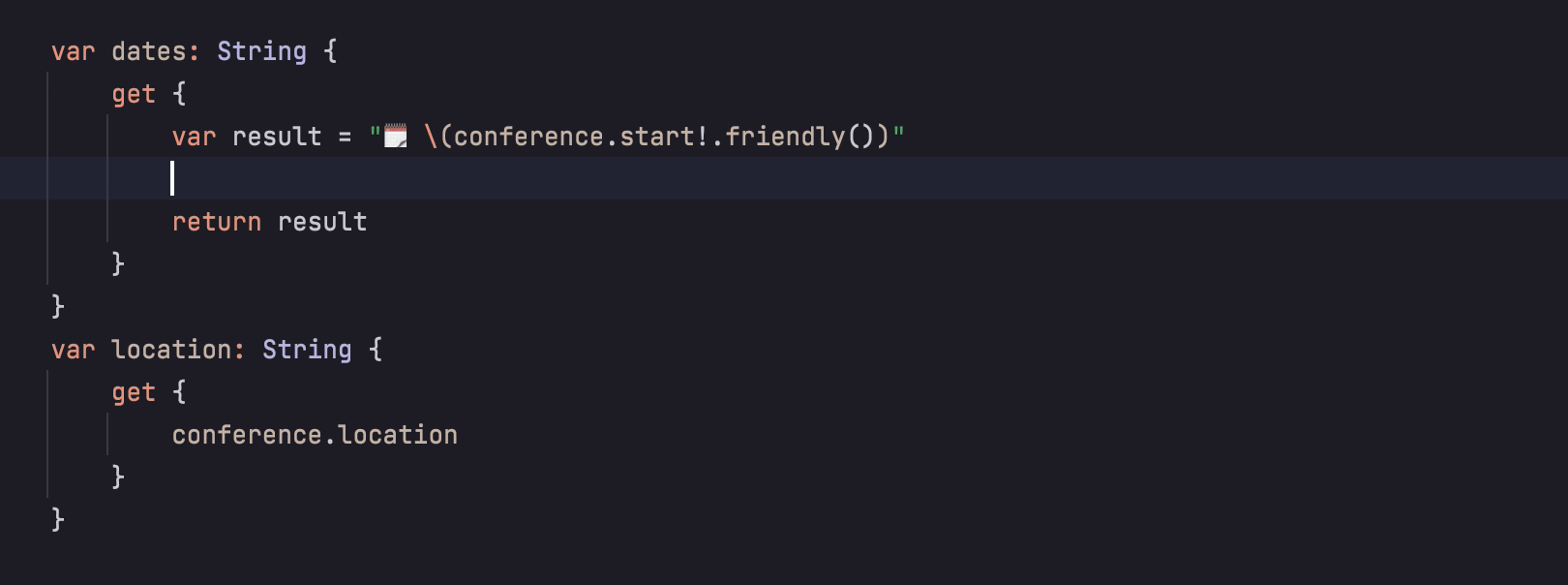Click the 'get' keyword under dates
The image size is (1568, 585).
tap(134, 94)
